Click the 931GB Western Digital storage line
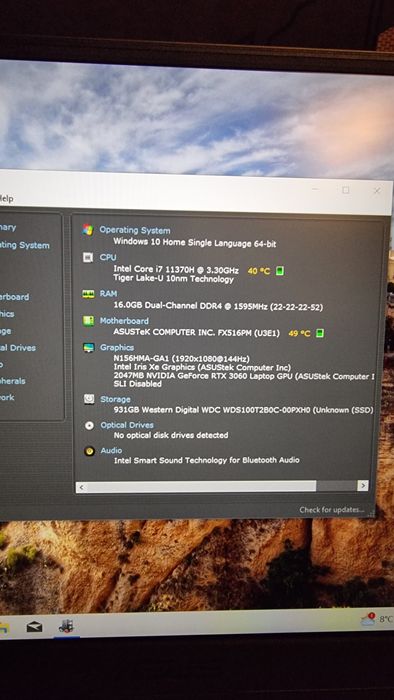The width and height of the screenshot is (394, 700). (x=243, y=410)
